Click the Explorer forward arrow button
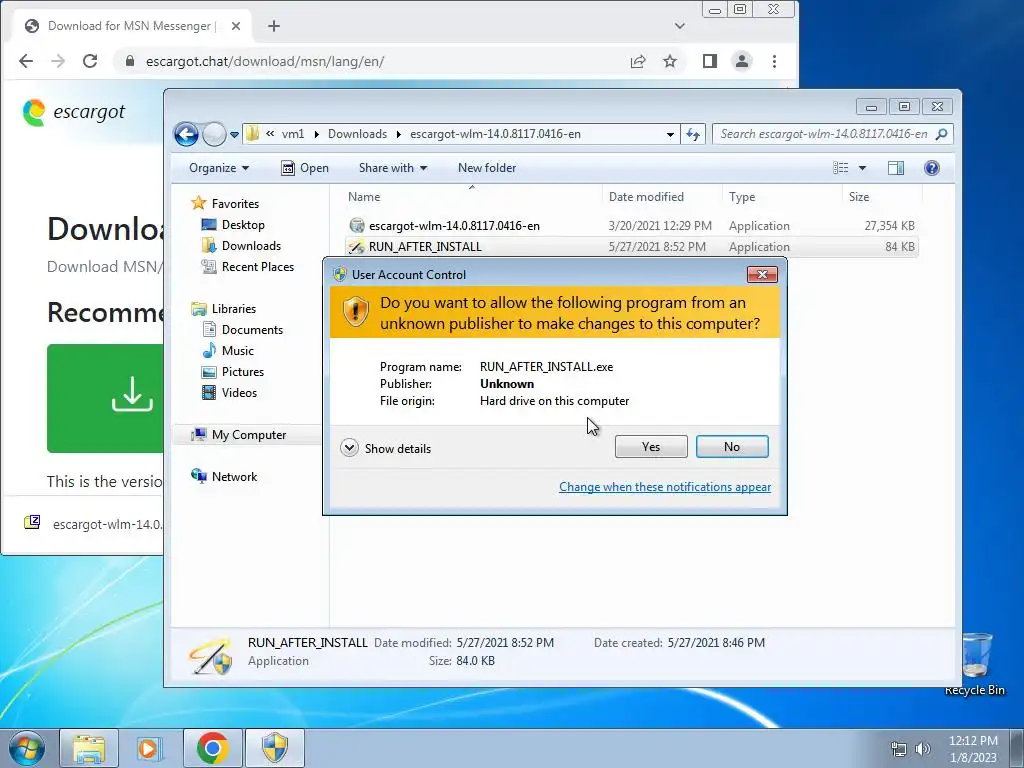Viewport: 1024px width, 768px height. 214,135
